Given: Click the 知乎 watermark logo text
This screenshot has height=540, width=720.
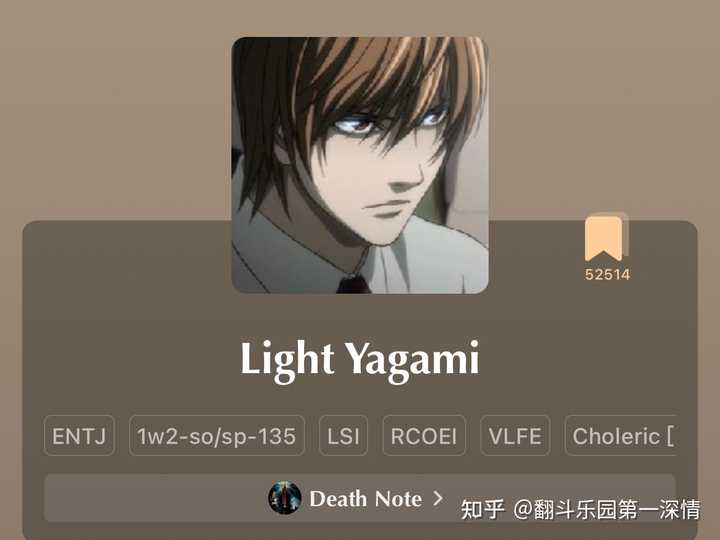Looking at the screenshot, I should click(482, 509).
